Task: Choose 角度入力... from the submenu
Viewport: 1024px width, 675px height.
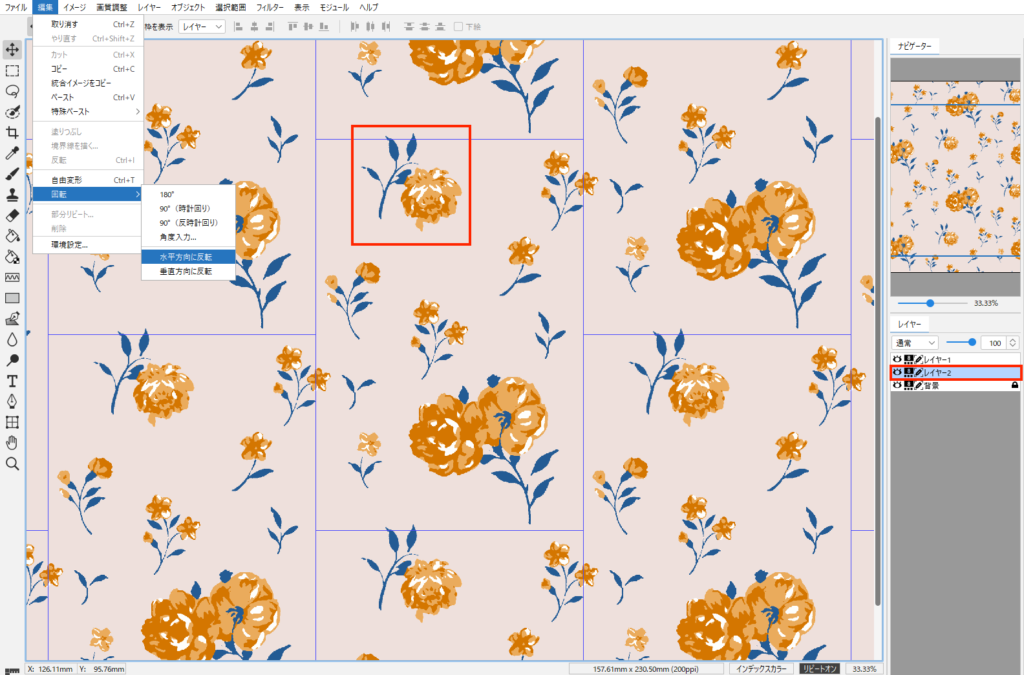Action: coord(189,238)
